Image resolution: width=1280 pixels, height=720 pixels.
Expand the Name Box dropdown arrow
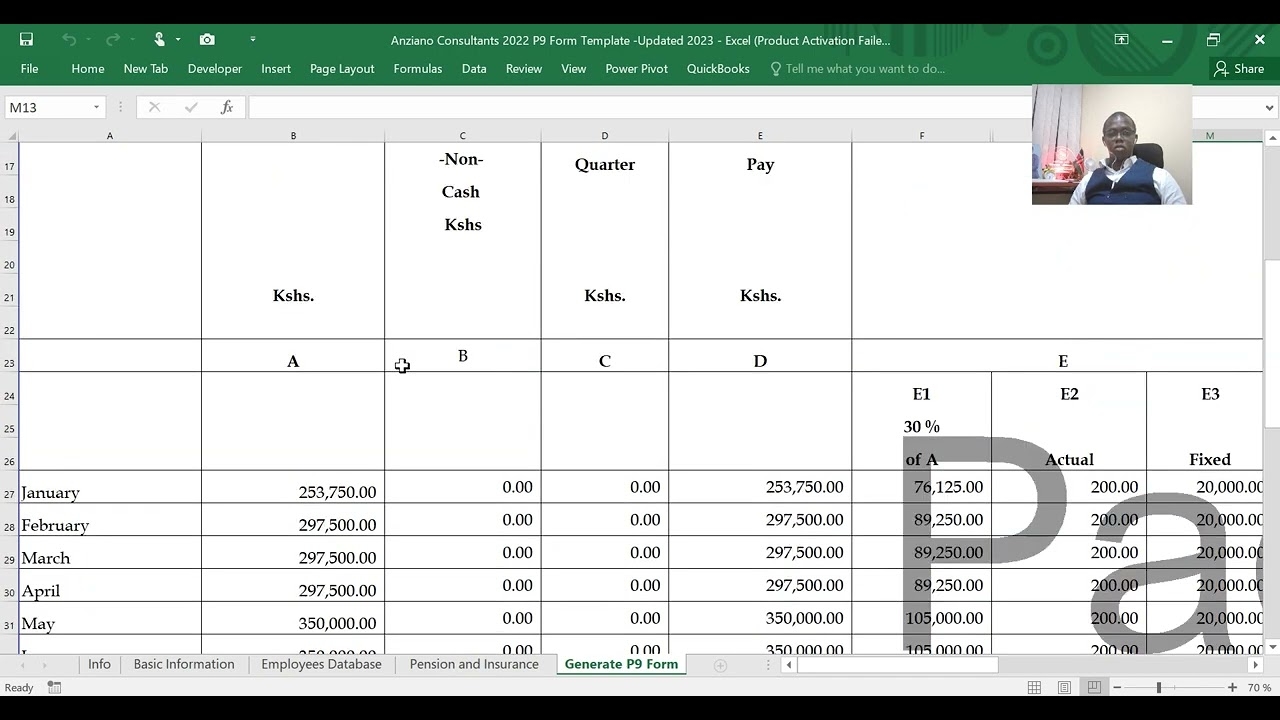click(96, 107)
